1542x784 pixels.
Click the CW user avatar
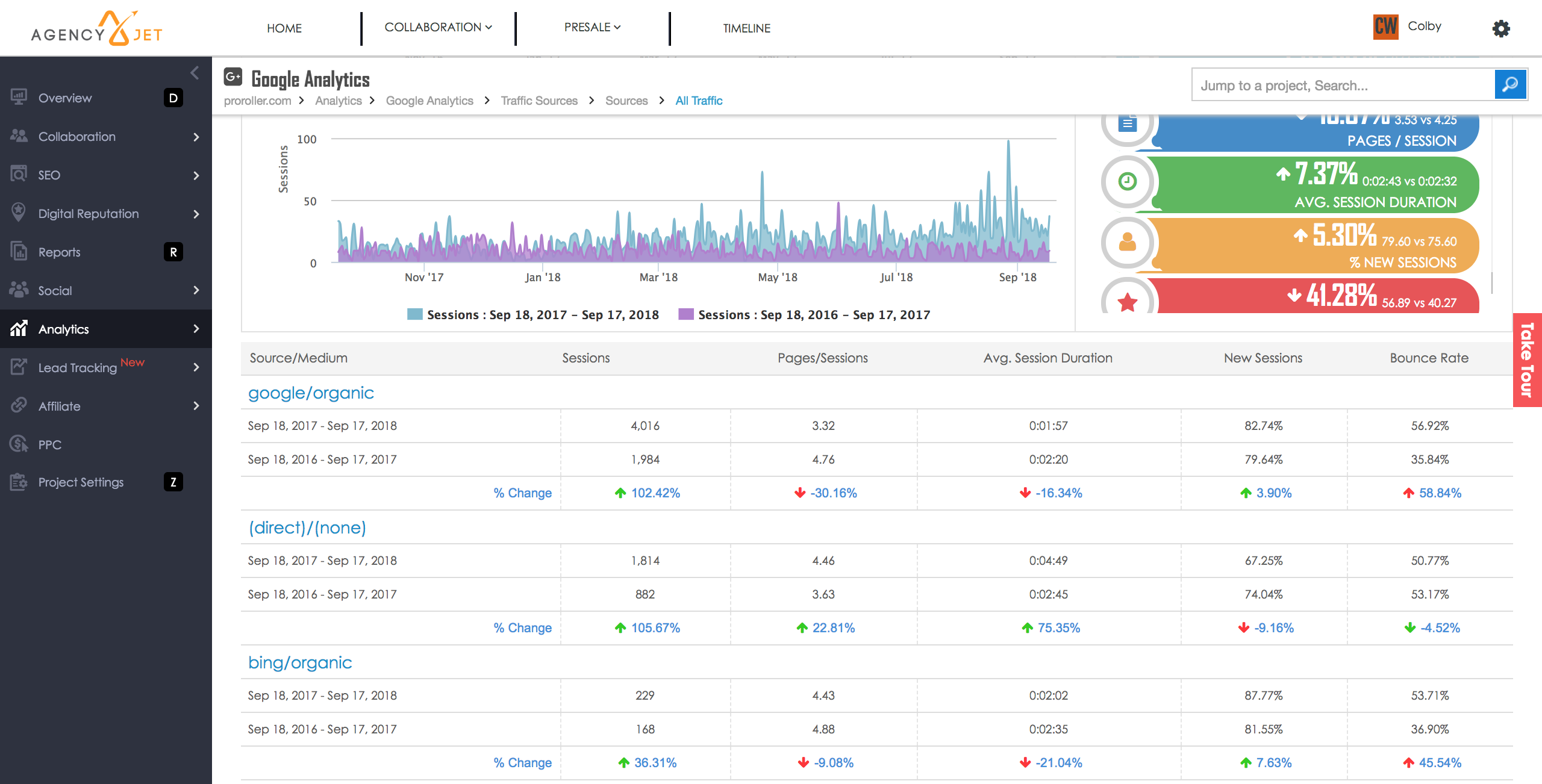[x=1385, y=26]
